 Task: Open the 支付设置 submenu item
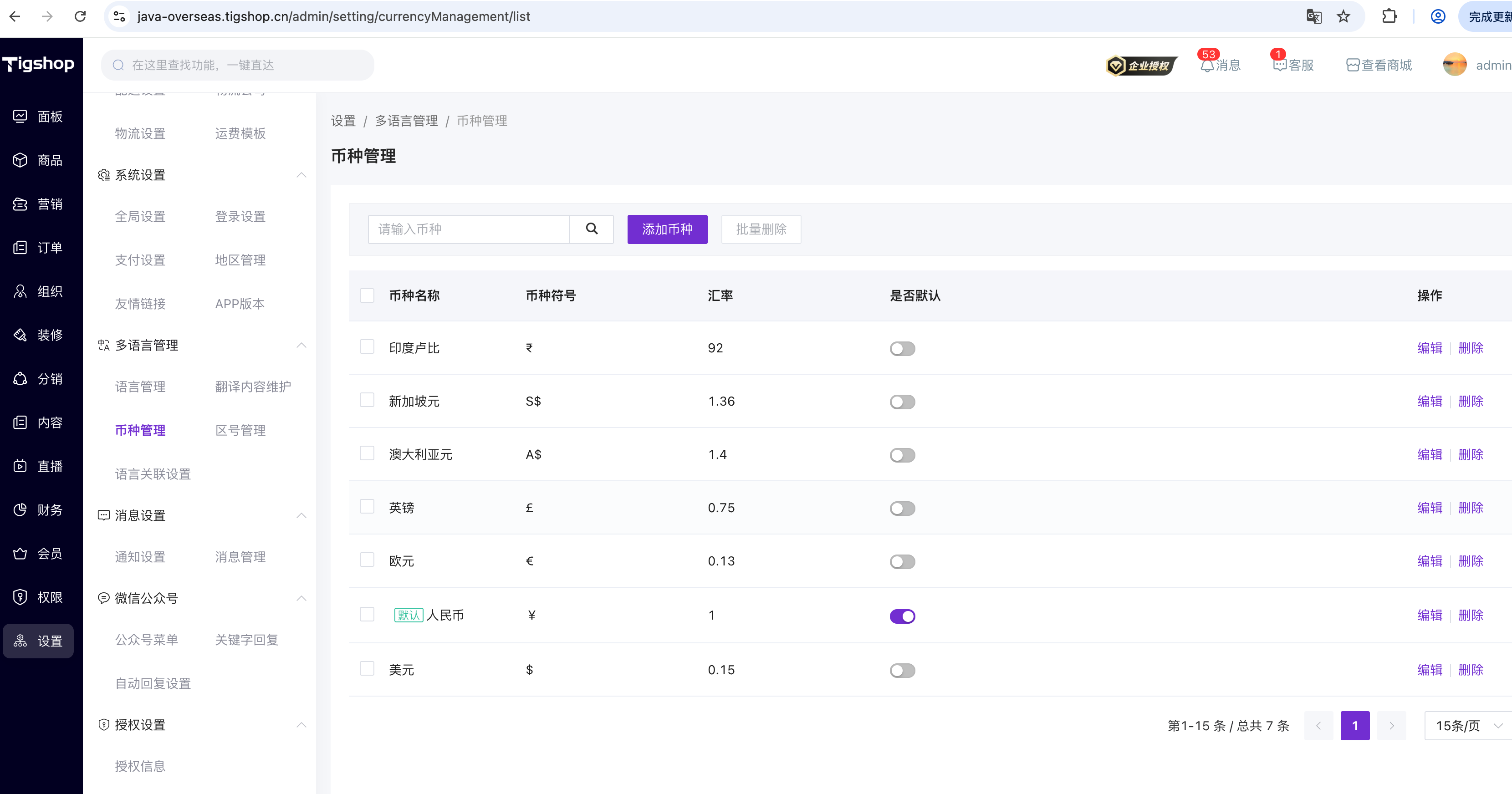(140, 260)
